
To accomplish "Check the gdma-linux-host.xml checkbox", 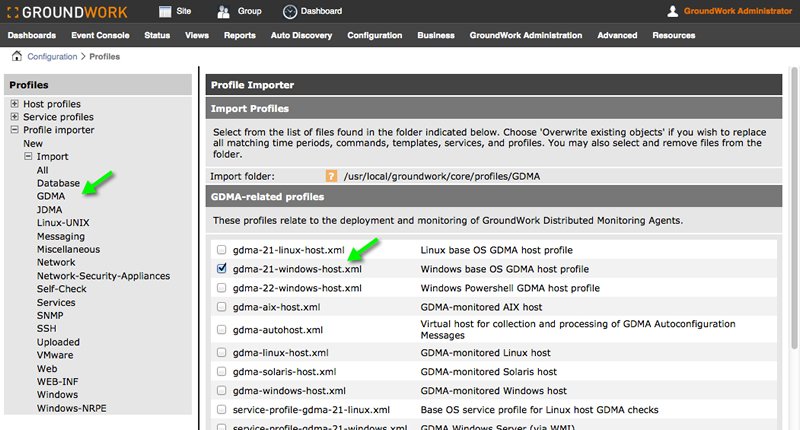I will click(221, 352).
